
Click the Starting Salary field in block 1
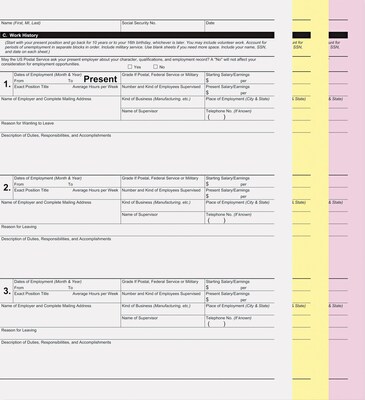[240, 78]
